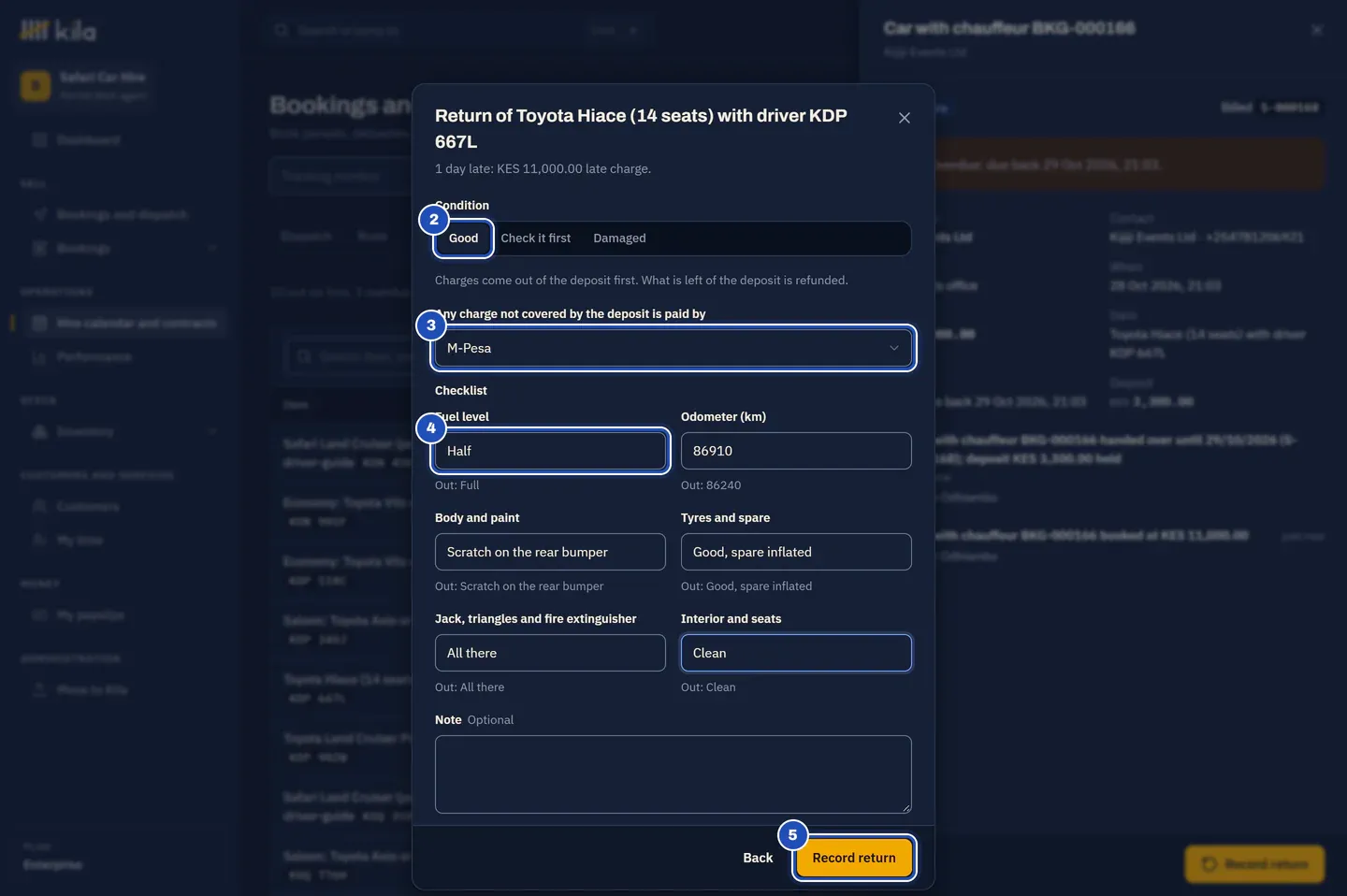The width and height of the screenshot is (1347, 896).
Task: Click the "Interior and seats" label
Action: coord(731,619)
